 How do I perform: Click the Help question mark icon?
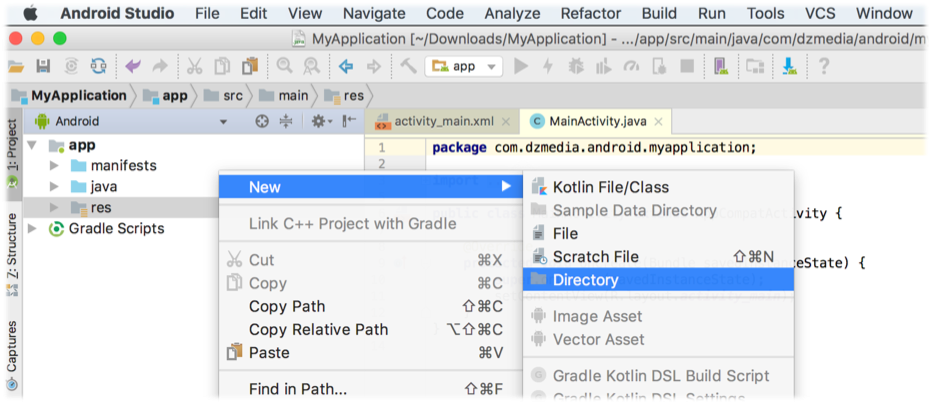click(823, 66)
